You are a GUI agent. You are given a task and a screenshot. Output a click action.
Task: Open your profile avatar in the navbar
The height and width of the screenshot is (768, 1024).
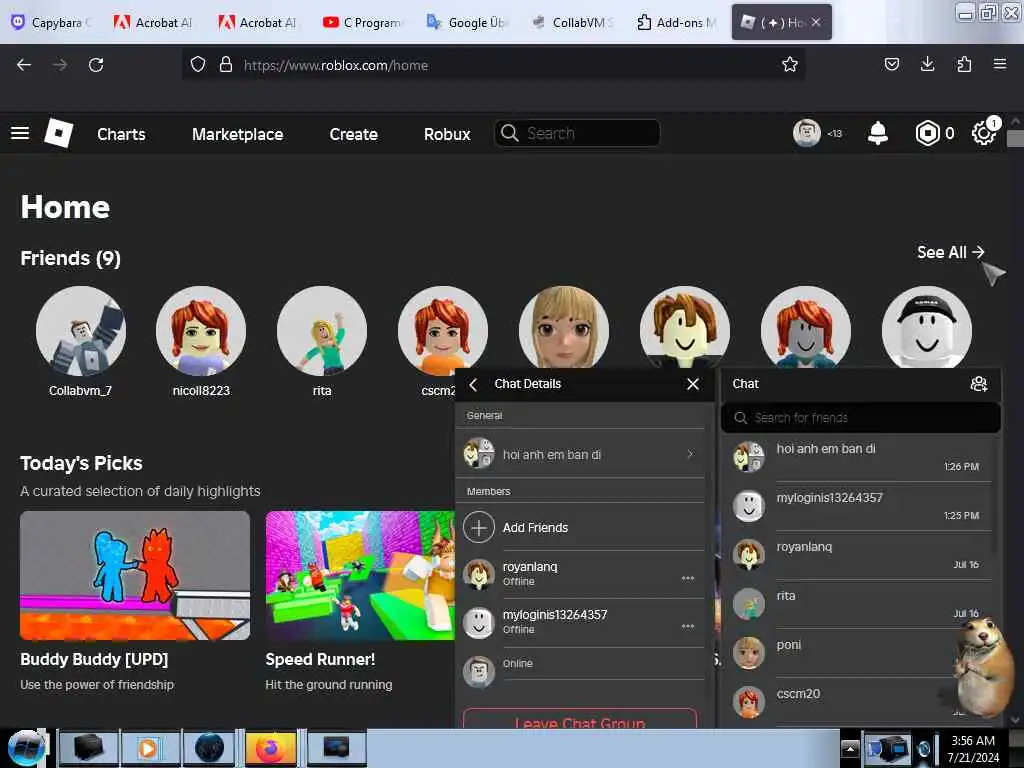807,133
